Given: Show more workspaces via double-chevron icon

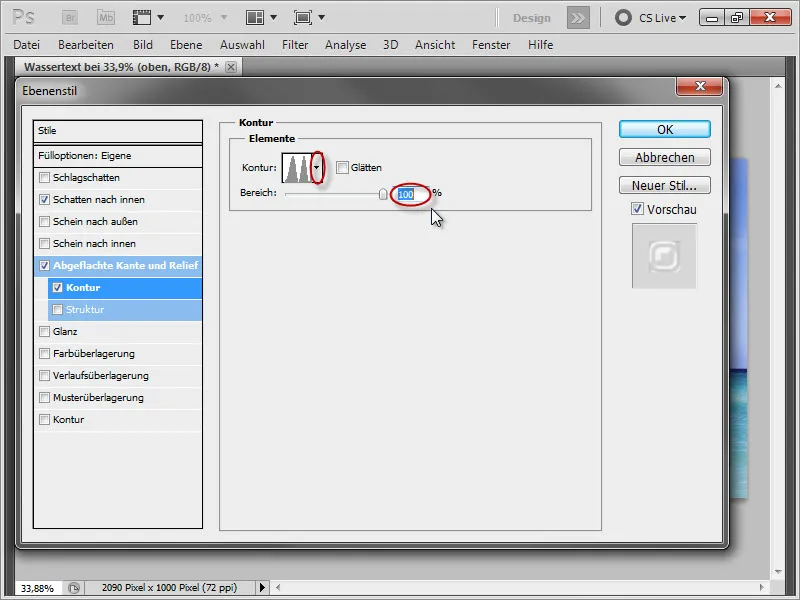Looking at the screenshot, I should pyautogui.click(x=578, y=18).
